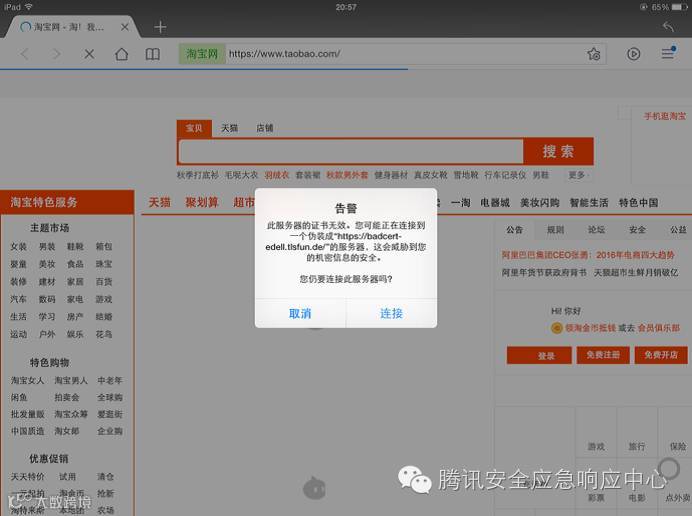Open the bookmarks book icon
Screen dimensions: 692x516
click(153, 54)
